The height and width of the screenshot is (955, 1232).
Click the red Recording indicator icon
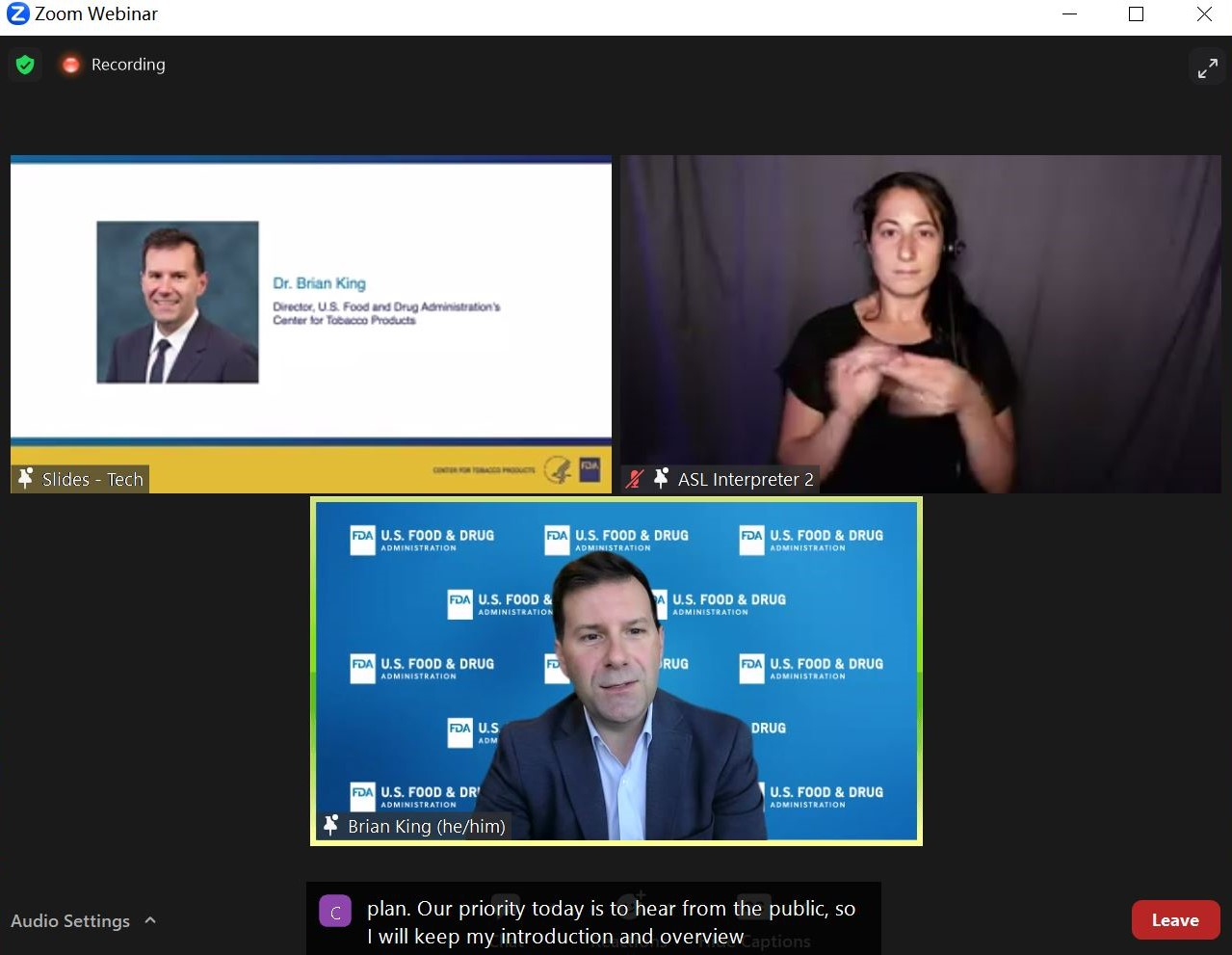[70, 65]
